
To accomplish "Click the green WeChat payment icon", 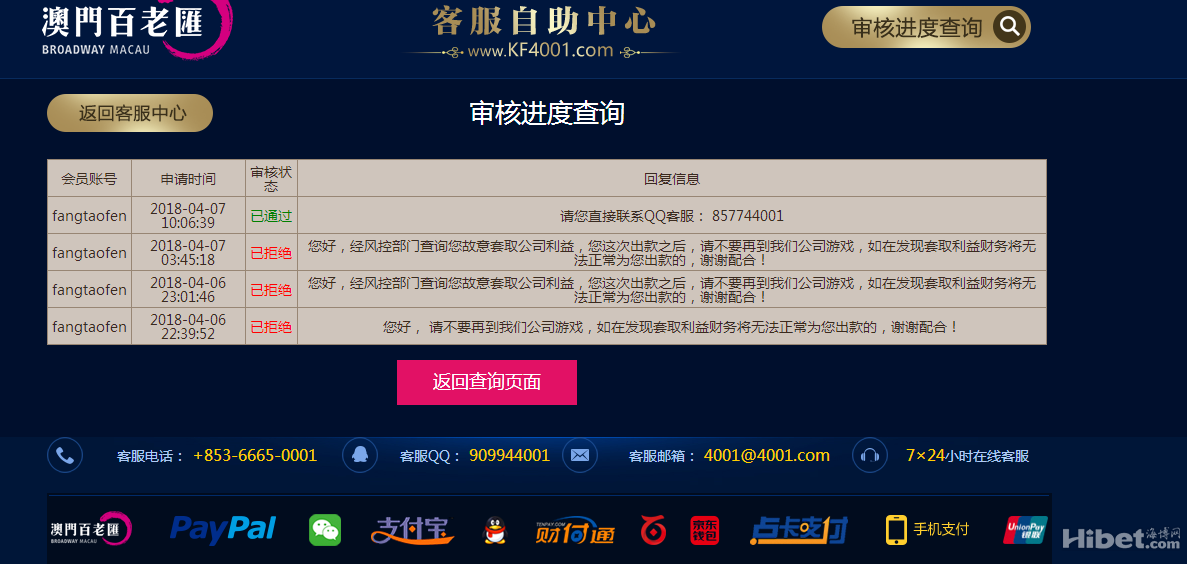I will pyautogui.click(x=325, y=530).
